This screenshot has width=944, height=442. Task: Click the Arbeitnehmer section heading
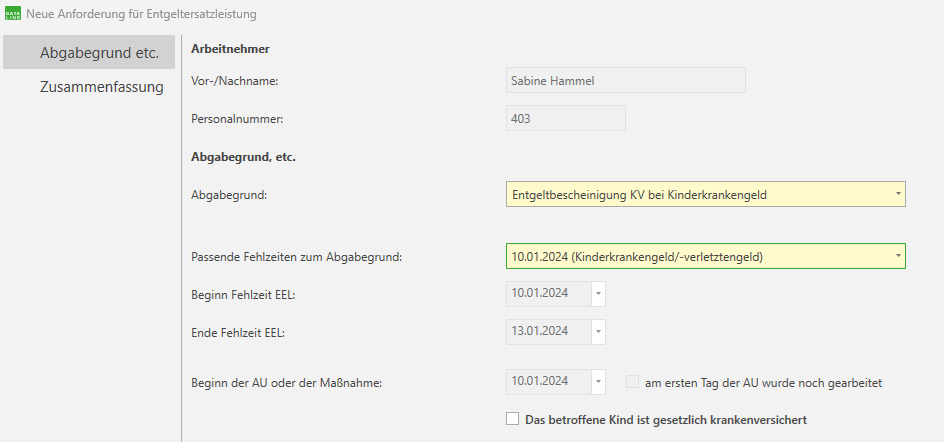231,49
